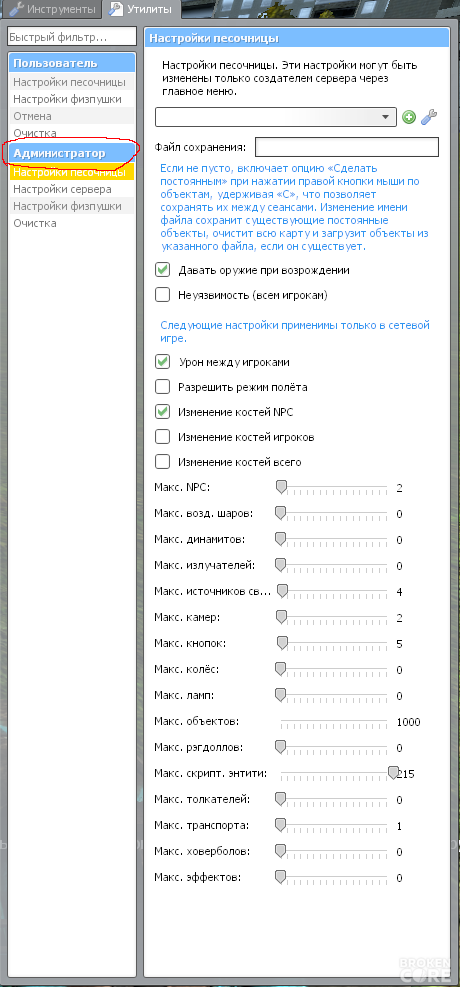Viewport: 460px width, 987px height.
Task: Click the Макс. толкателей slider
Action: [334, 800]
